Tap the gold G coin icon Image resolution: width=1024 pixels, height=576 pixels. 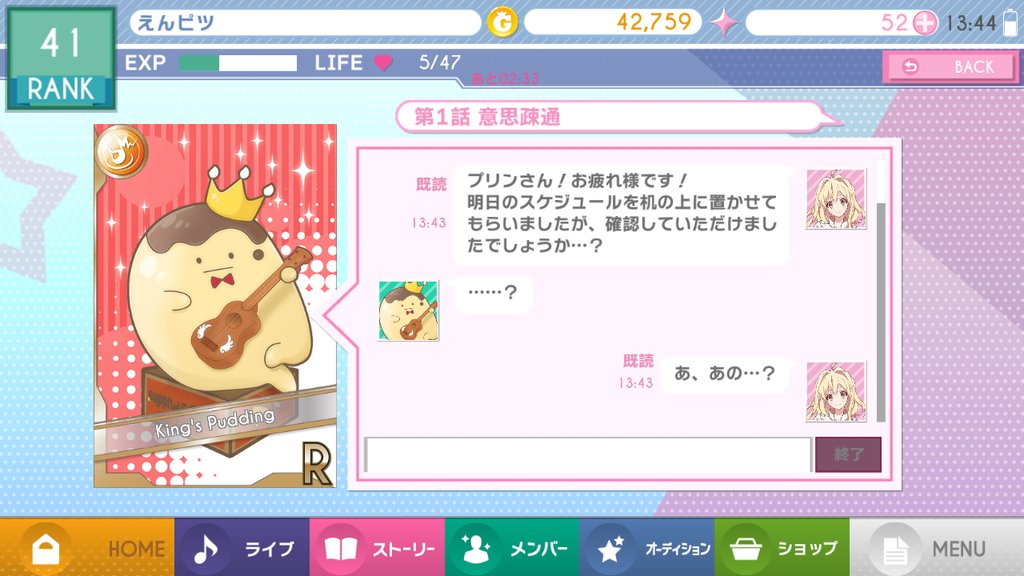click(x=502, y=23)
